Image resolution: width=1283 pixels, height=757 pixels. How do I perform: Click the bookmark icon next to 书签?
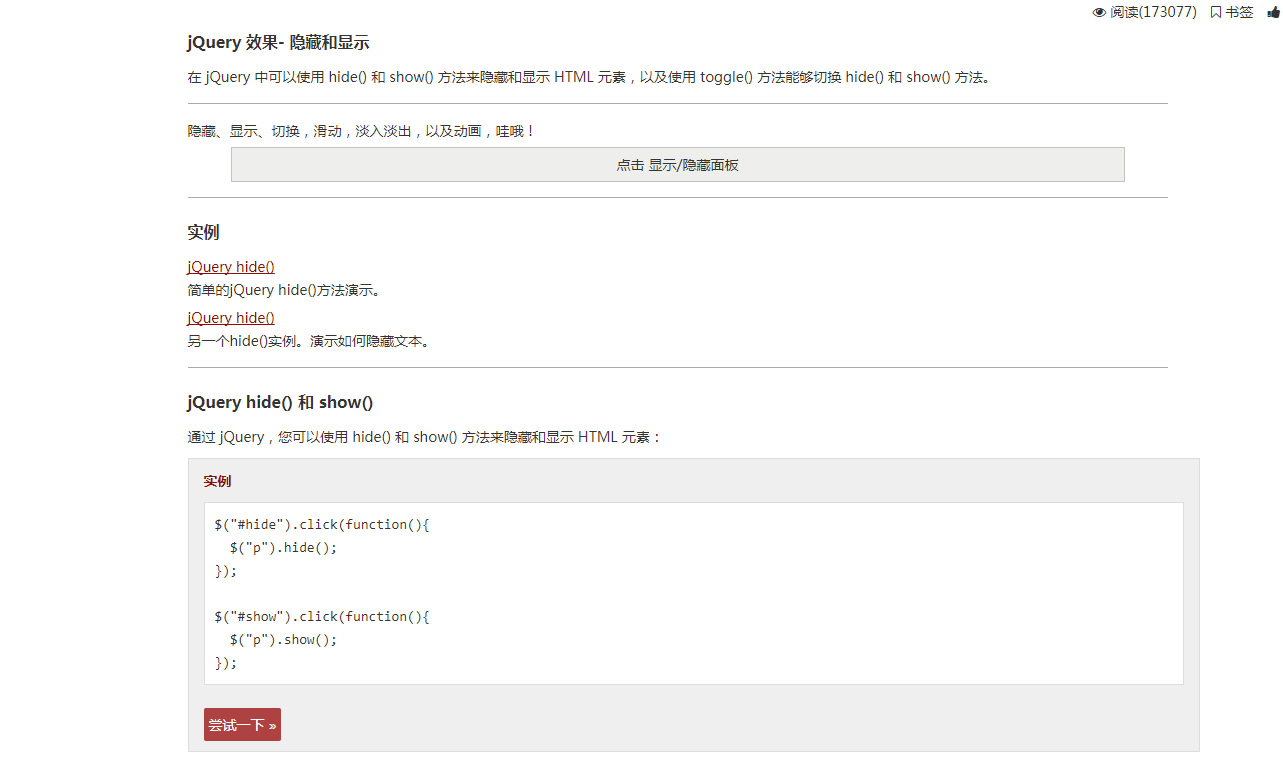tap(1215, 12)
